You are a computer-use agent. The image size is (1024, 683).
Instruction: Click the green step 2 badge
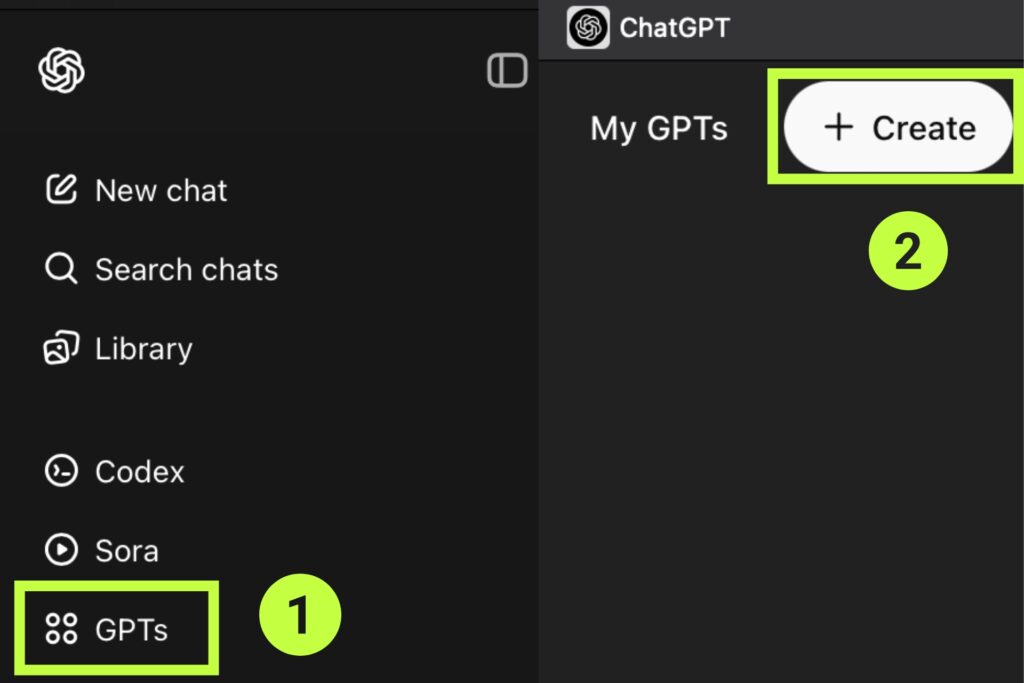[907, 251]
